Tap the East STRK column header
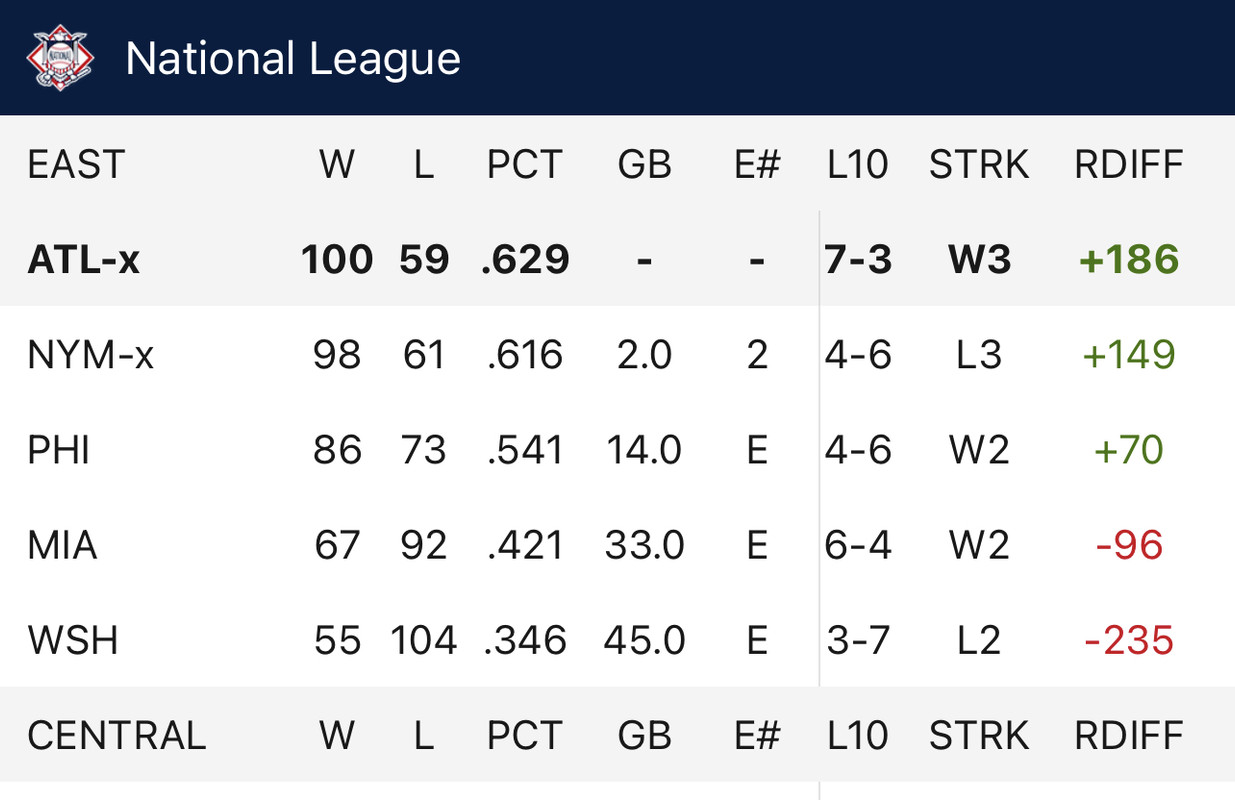 coord(979,164)
